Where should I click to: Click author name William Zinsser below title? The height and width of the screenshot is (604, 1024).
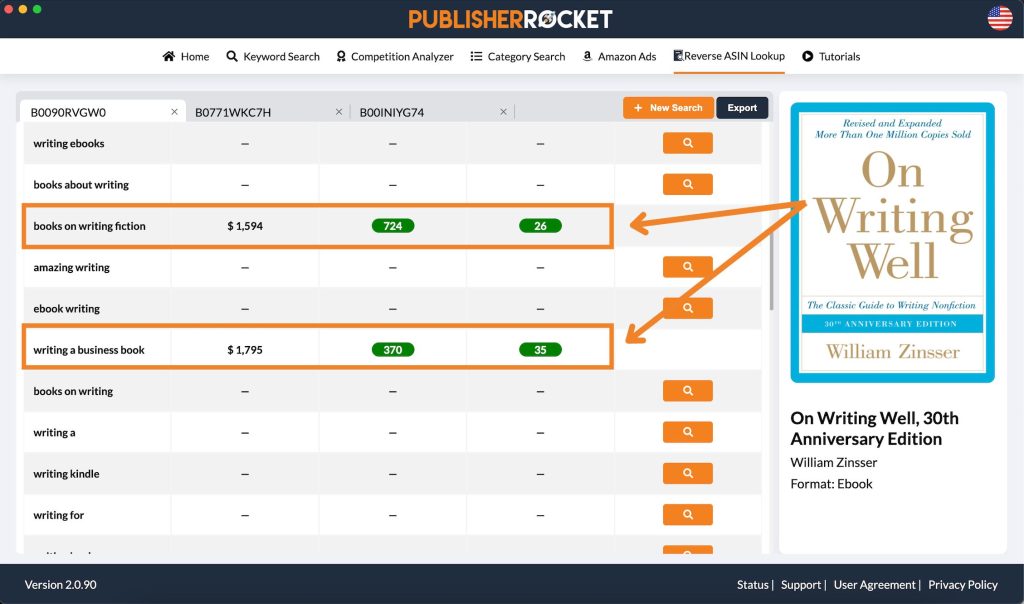click(x=833, y=462)
